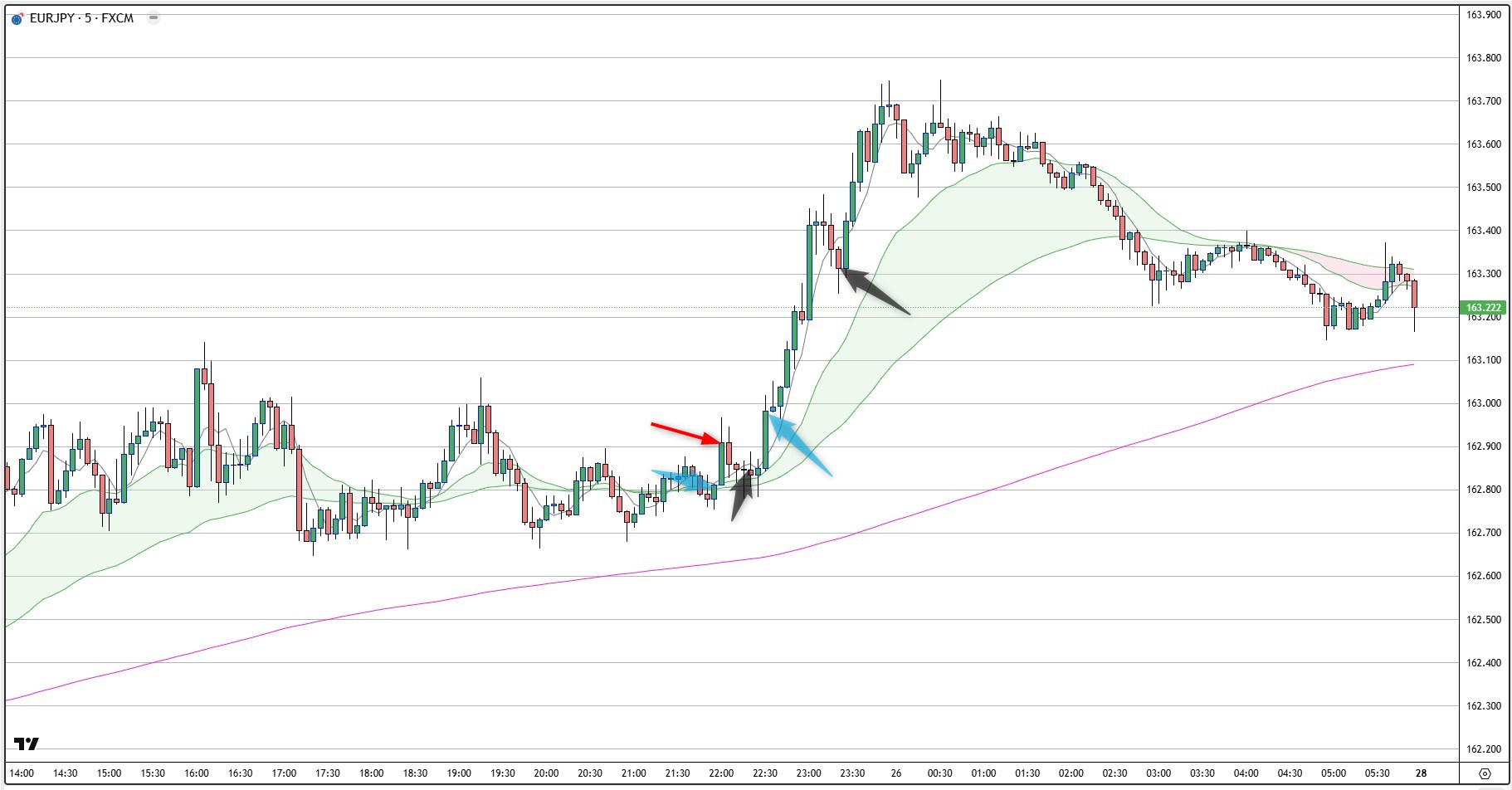Click the date label 26 on time axis
This screenshot has height=790, width=1512.
coord(896,773)
